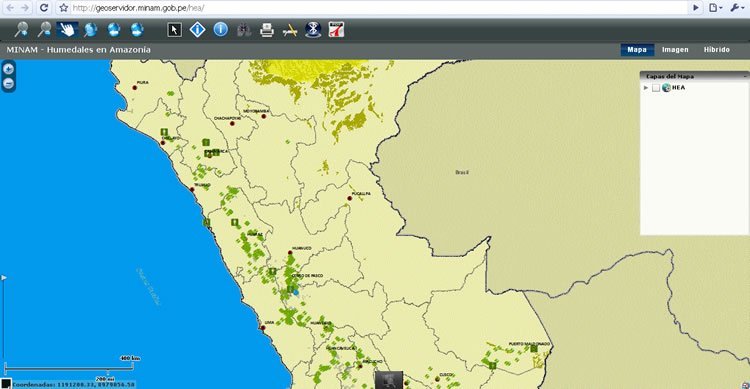This screenshot has width=750, height=389.
Task: Select the Mapa view button
Action: [637, 49]
